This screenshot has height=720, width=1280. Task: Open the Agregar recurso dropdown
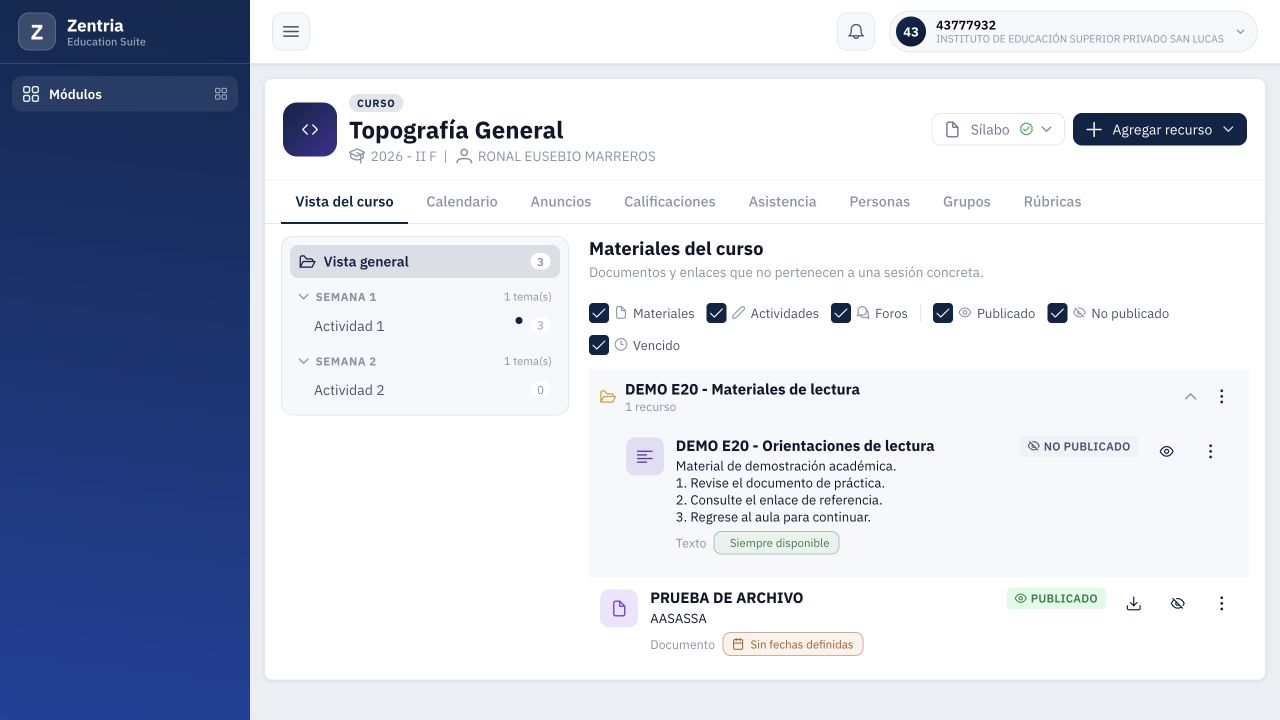(x=1160, y=129)
